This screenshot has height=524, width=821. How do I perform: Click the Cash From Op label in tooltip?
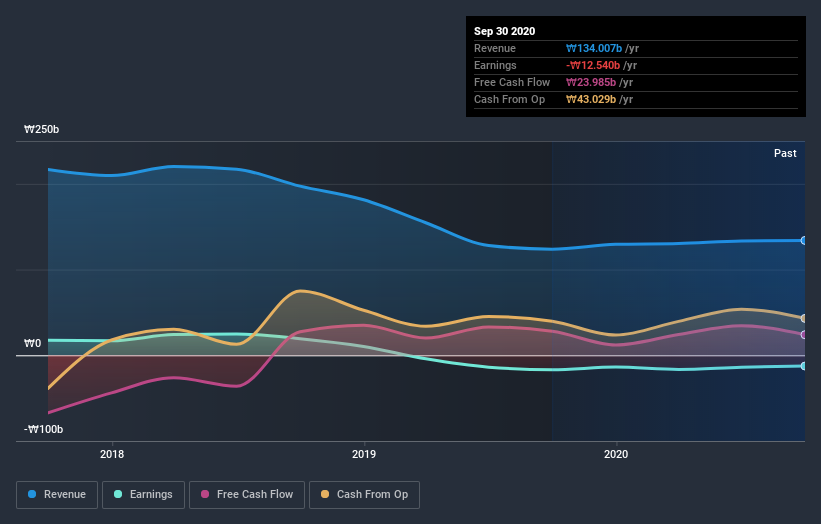click(x=509, y=99)
